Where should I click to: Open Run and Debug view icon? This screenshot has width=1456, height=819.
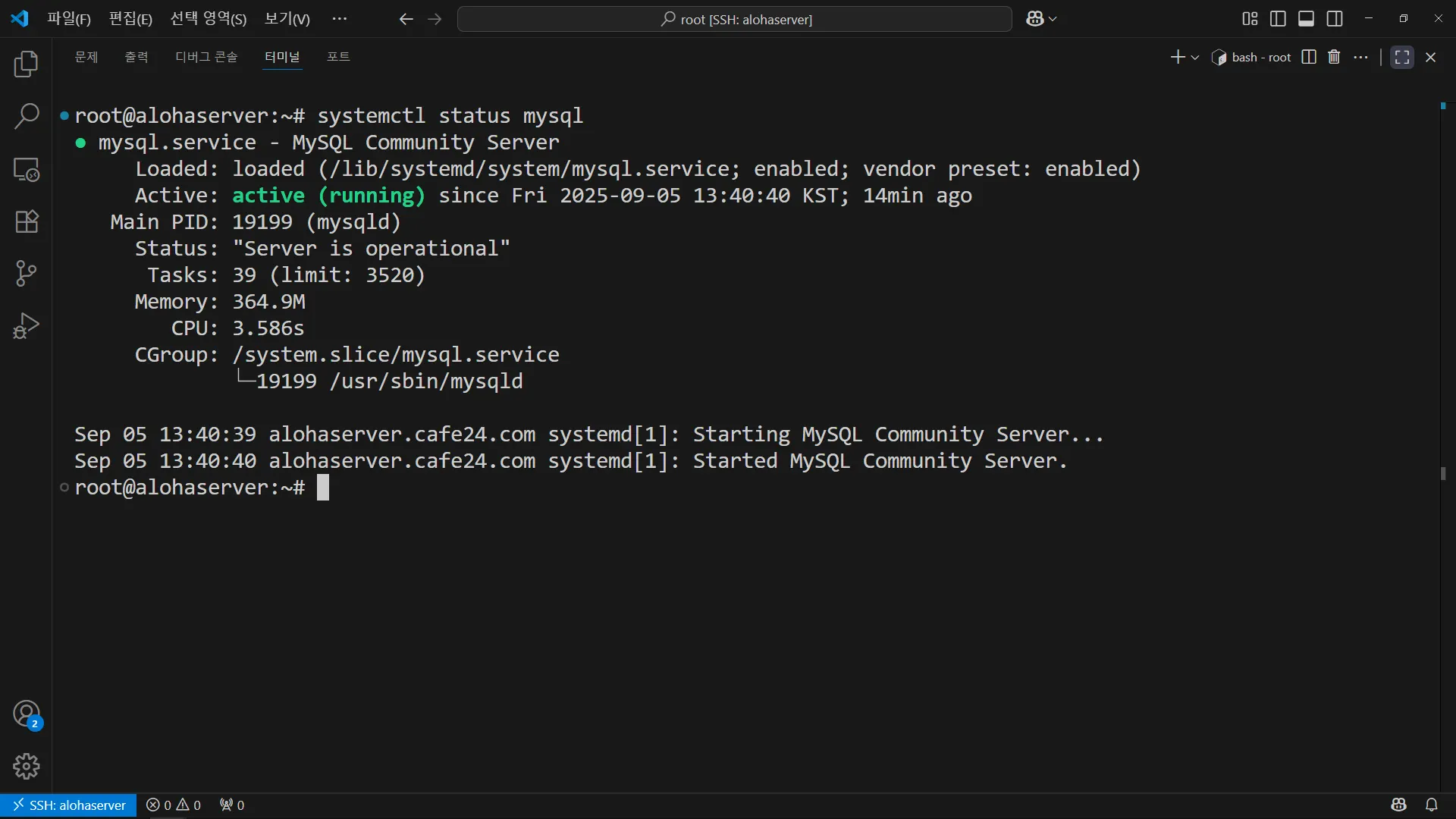pyautogui.click(x=27, y=326)
